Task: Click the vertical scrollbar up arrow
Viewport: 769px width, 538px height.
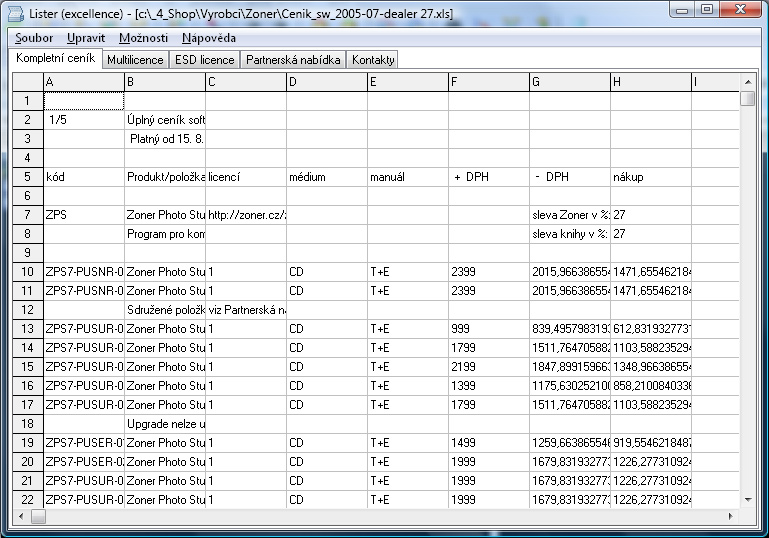Action: pyautogui.click(x=748, y=81)
